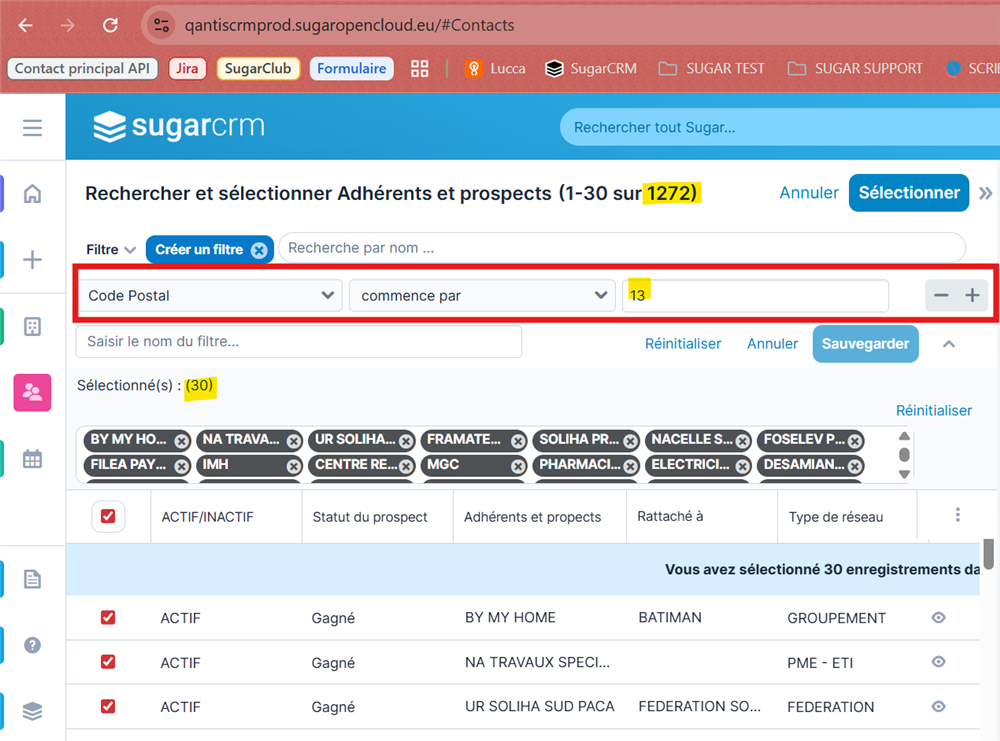Uncheck the UR SOLIHA SUD PACA row checkbox
Viewport: 1000px width, 741px height.
pos(108,706)
